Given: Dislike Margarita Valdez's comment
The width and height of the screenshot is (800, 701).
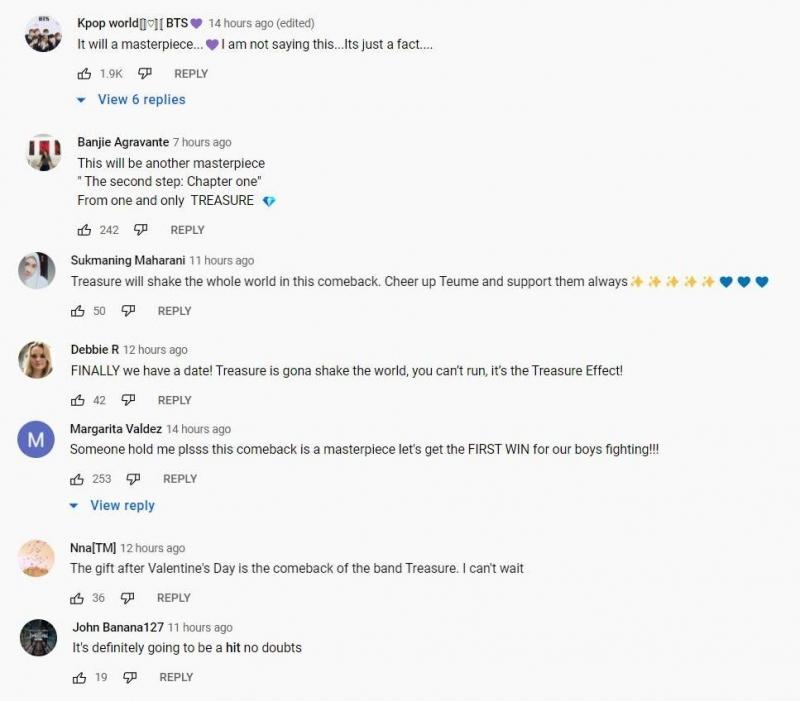Looking at the screenshot, I should coord(133,479).
